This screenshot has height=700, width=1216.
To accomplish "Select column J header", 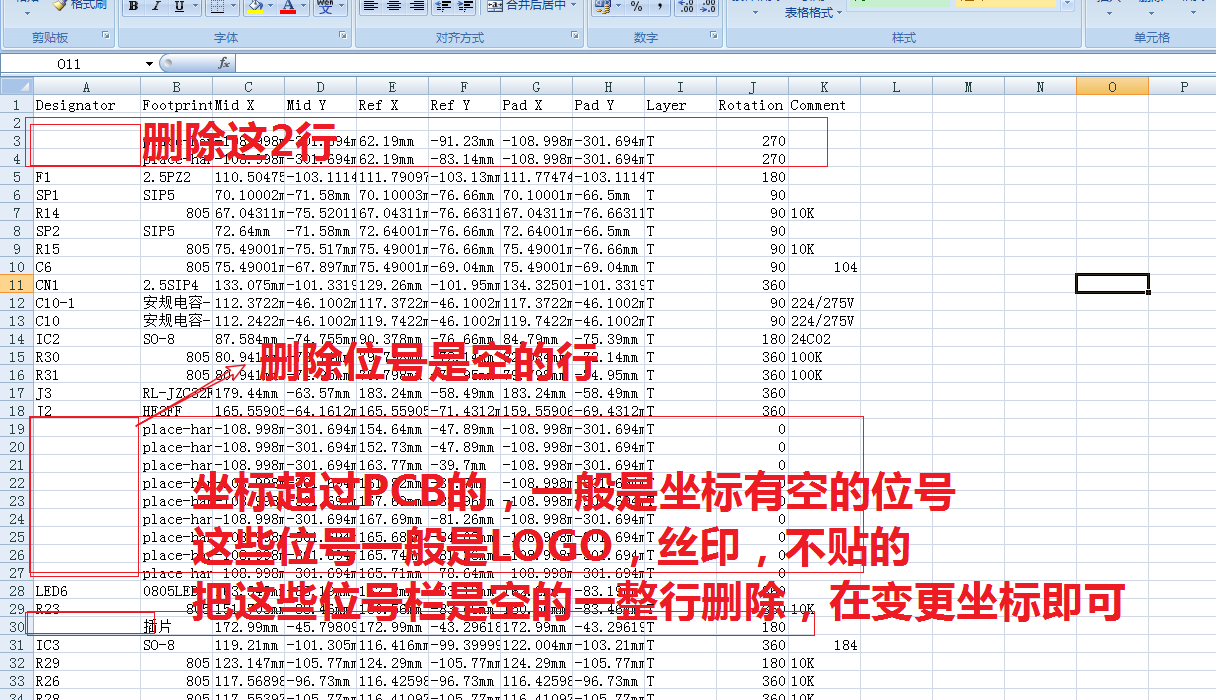I will pyautogui.click(x=752, y=87).
